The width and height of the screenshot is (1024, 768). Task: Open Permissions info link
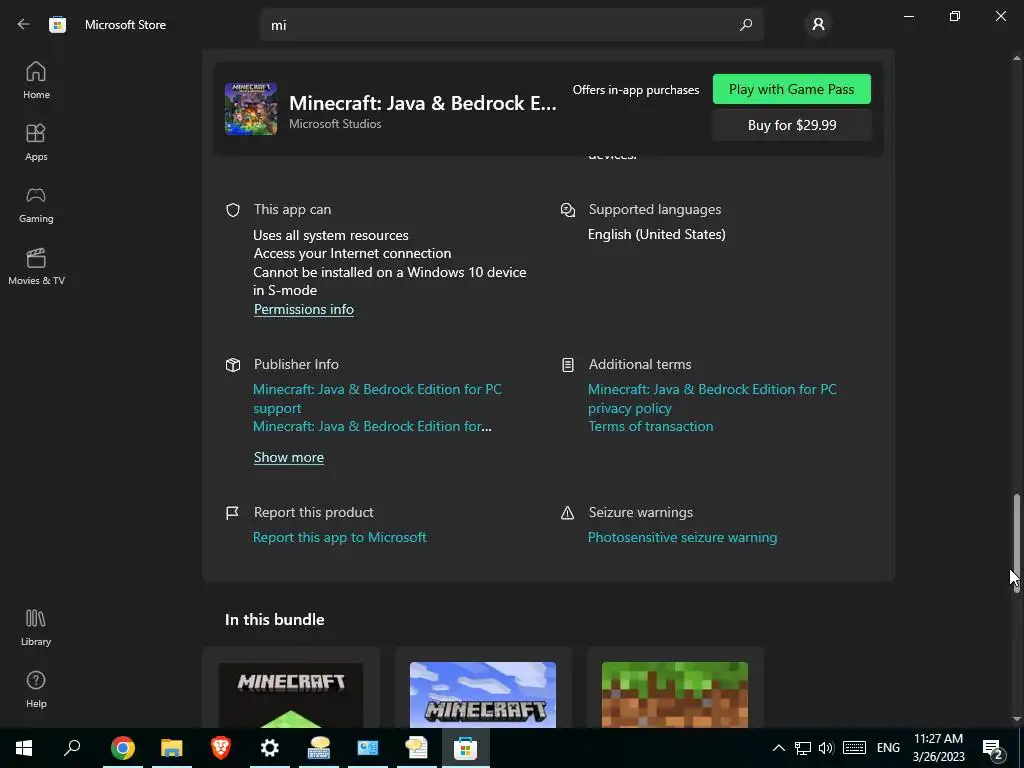(304, 310)
